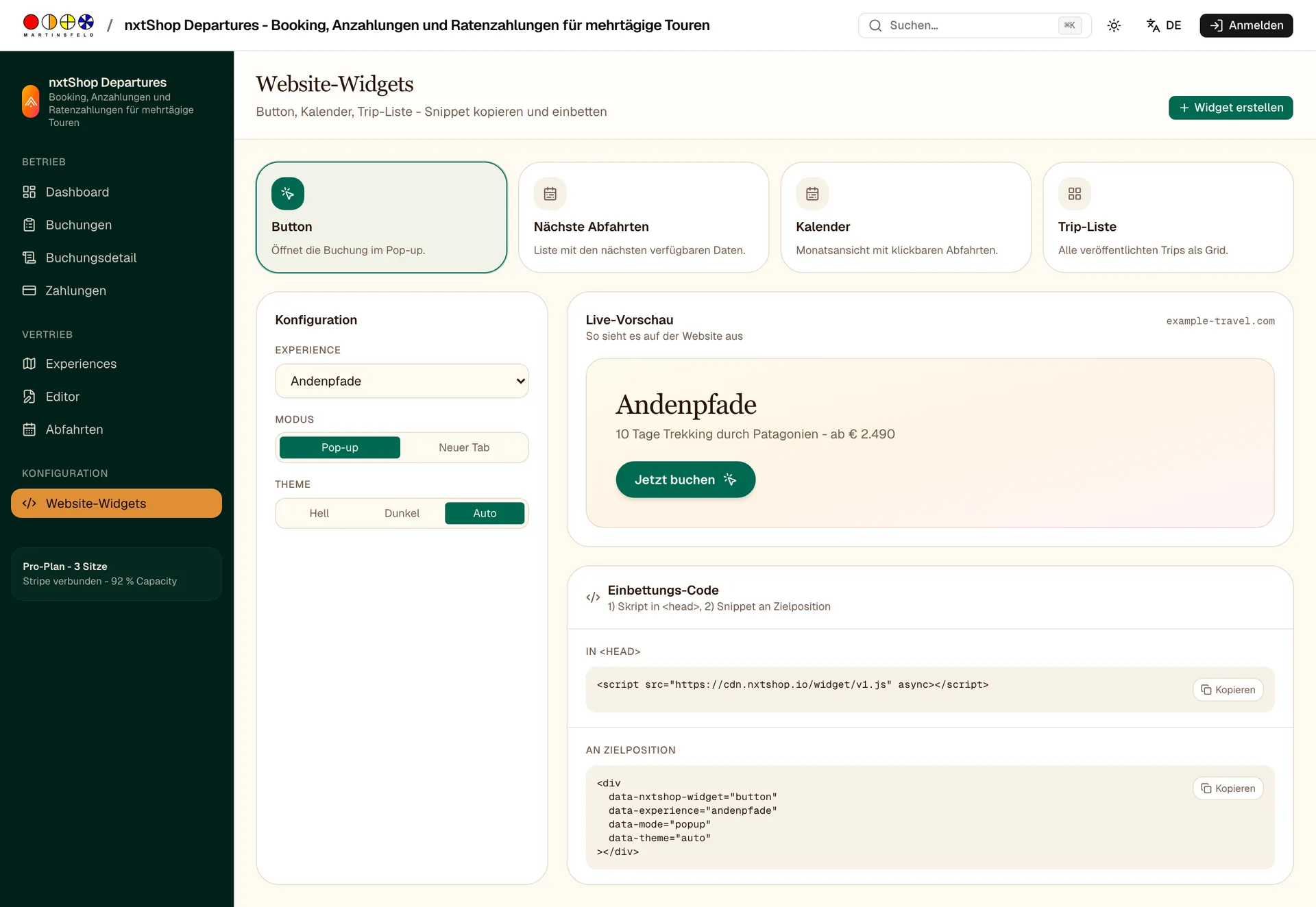The height and width of the screenshot is (907, 1316).
Task: Open Buchungsdetail page
Action: pos(117,258)
